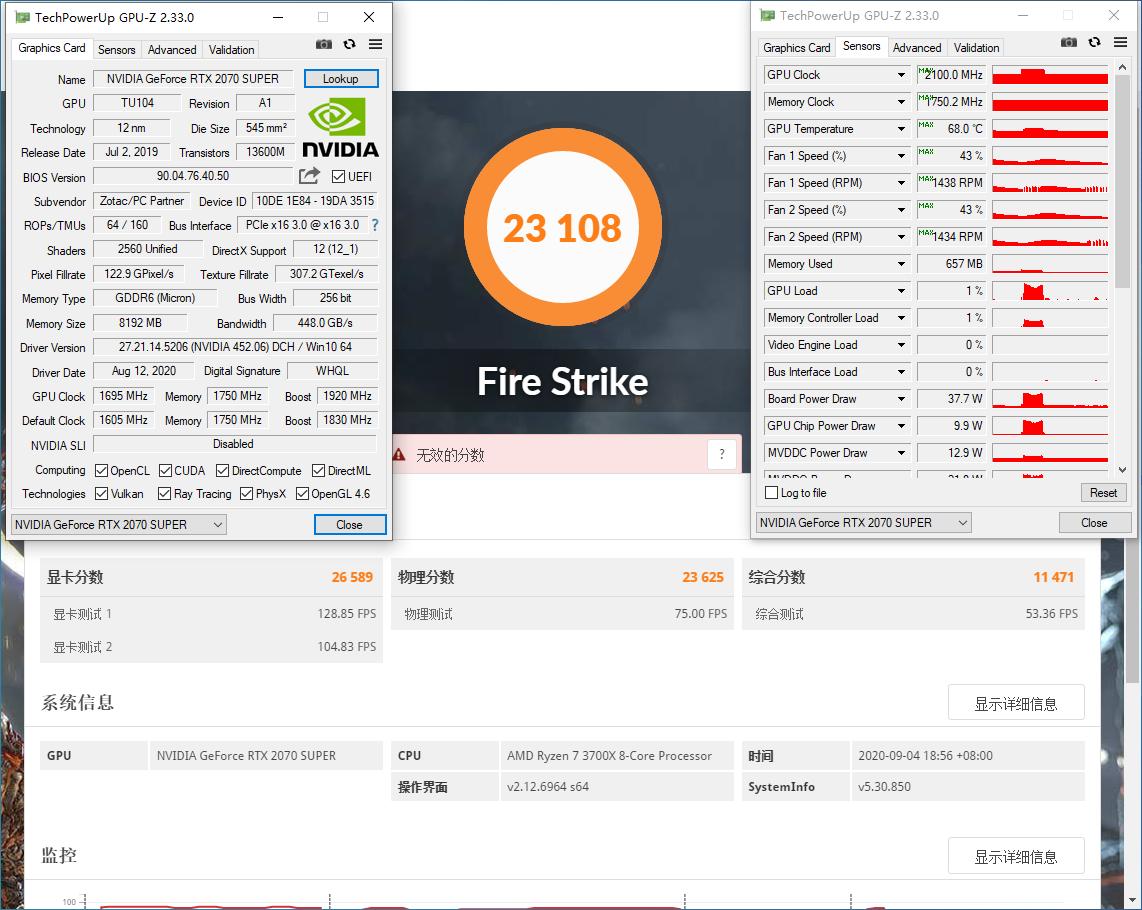Switch to Advanced tab in left GPU-Z window
Viewport: 1142px width, 910px height.
click(172, 50)
